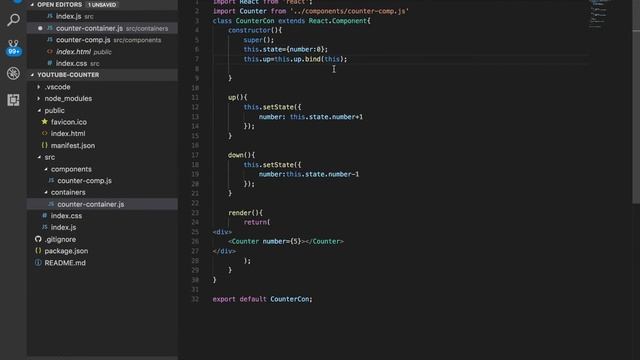Click on this.state={number:0}; line
This screenshot has width=640, height=360.
click(x=286, y=49)
